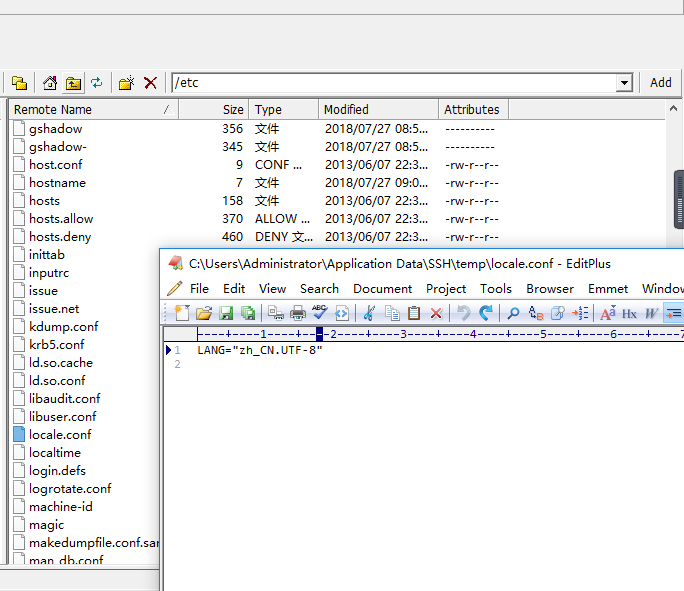Create a new remote folder
Viewport: 684px width, 591px height.
pos(127,82)
